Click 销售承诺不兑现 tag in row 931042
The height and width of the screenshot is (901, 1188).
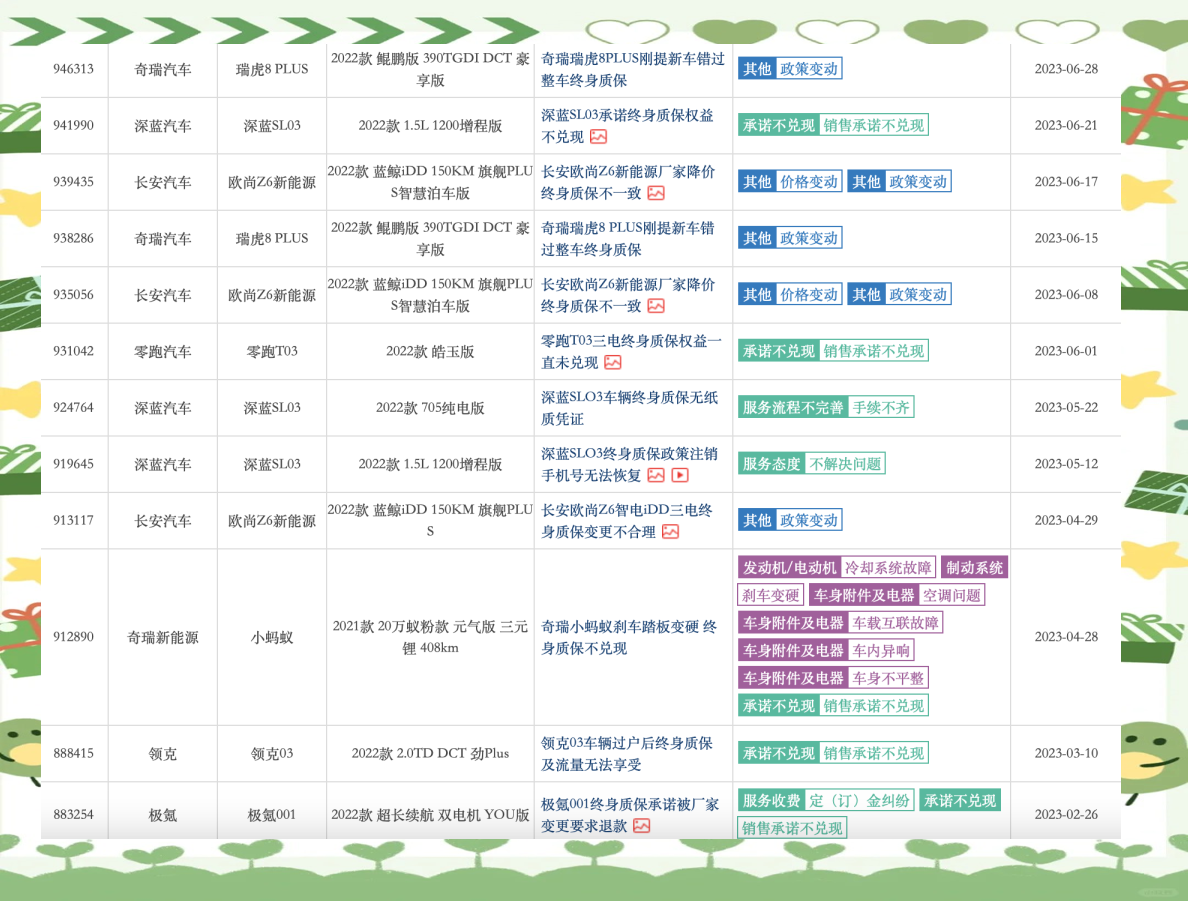click(x=874, y=351)
